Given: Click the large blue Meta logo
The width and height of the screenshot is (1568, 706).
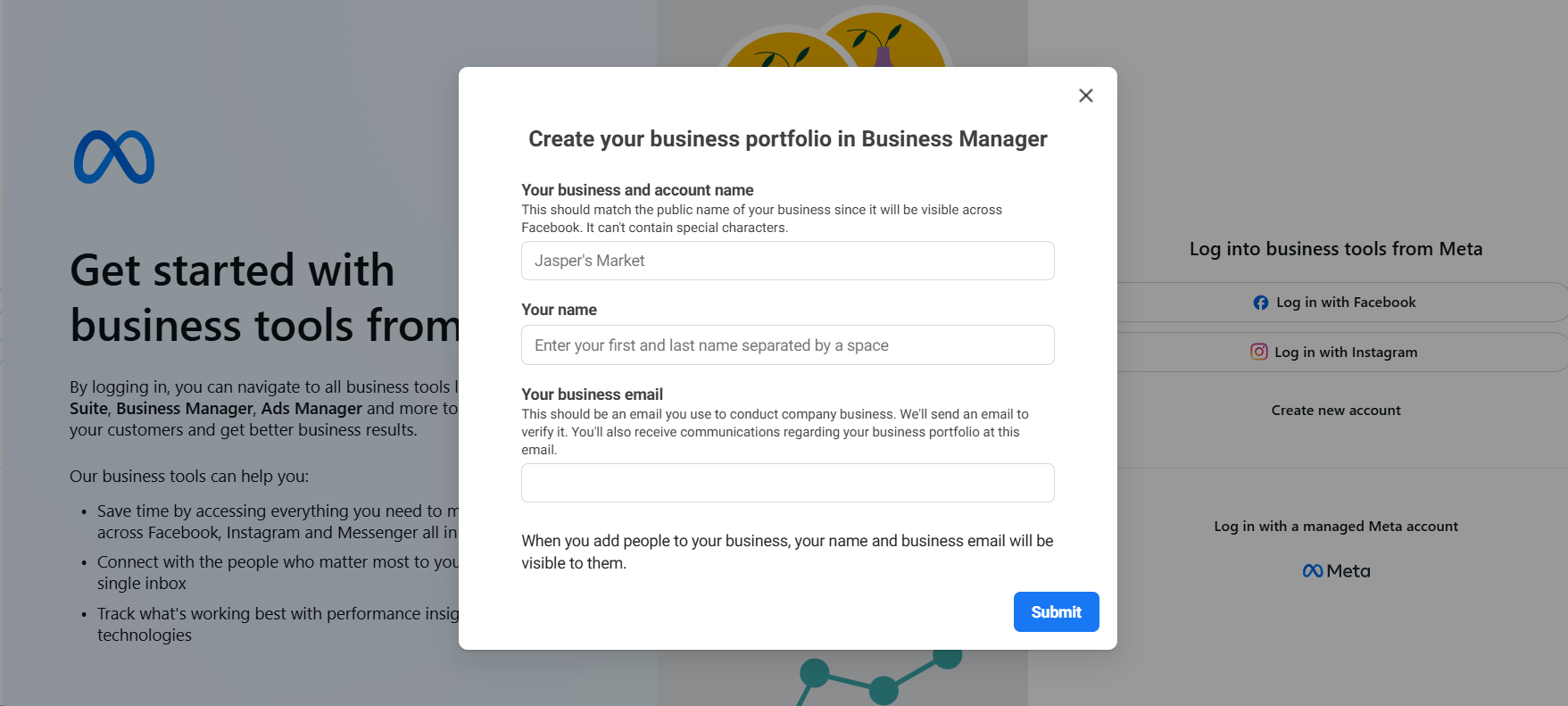Looking at the screenshot, I should coord(114,157).
